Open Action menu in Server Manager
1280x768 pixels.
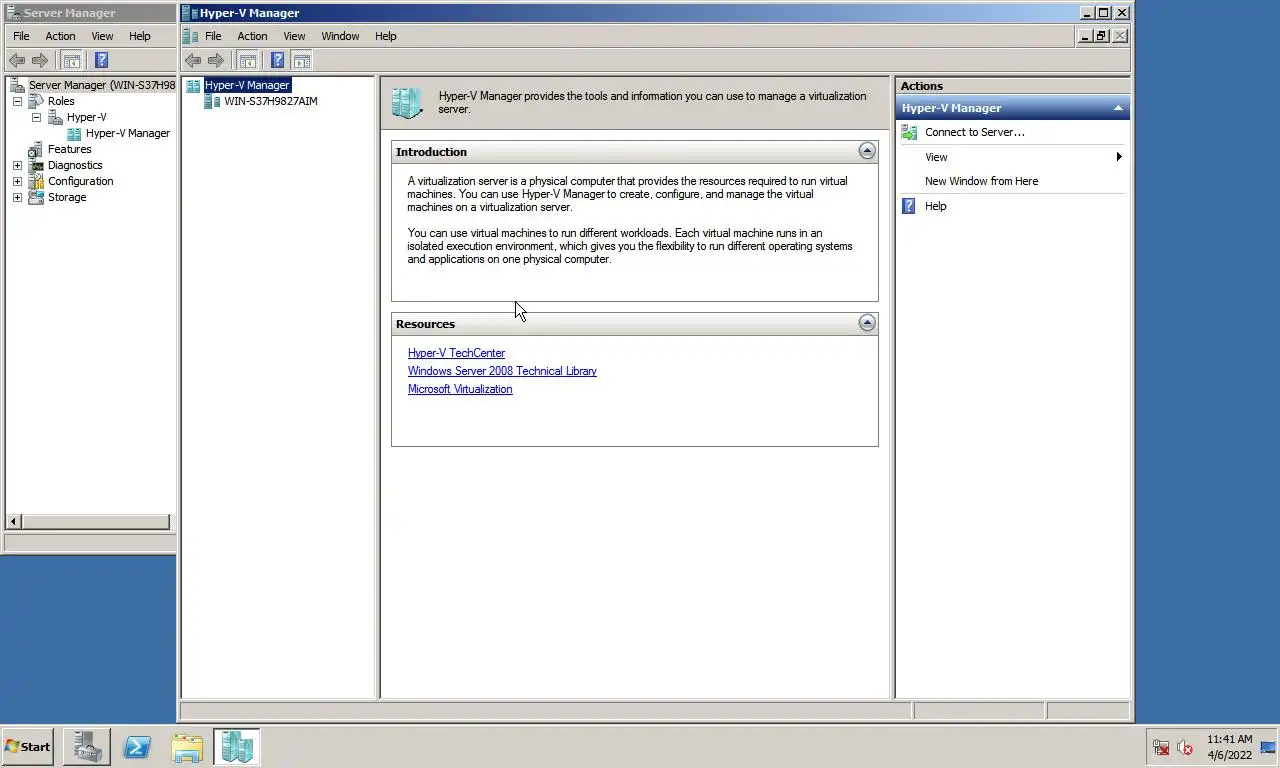point(60,36)
